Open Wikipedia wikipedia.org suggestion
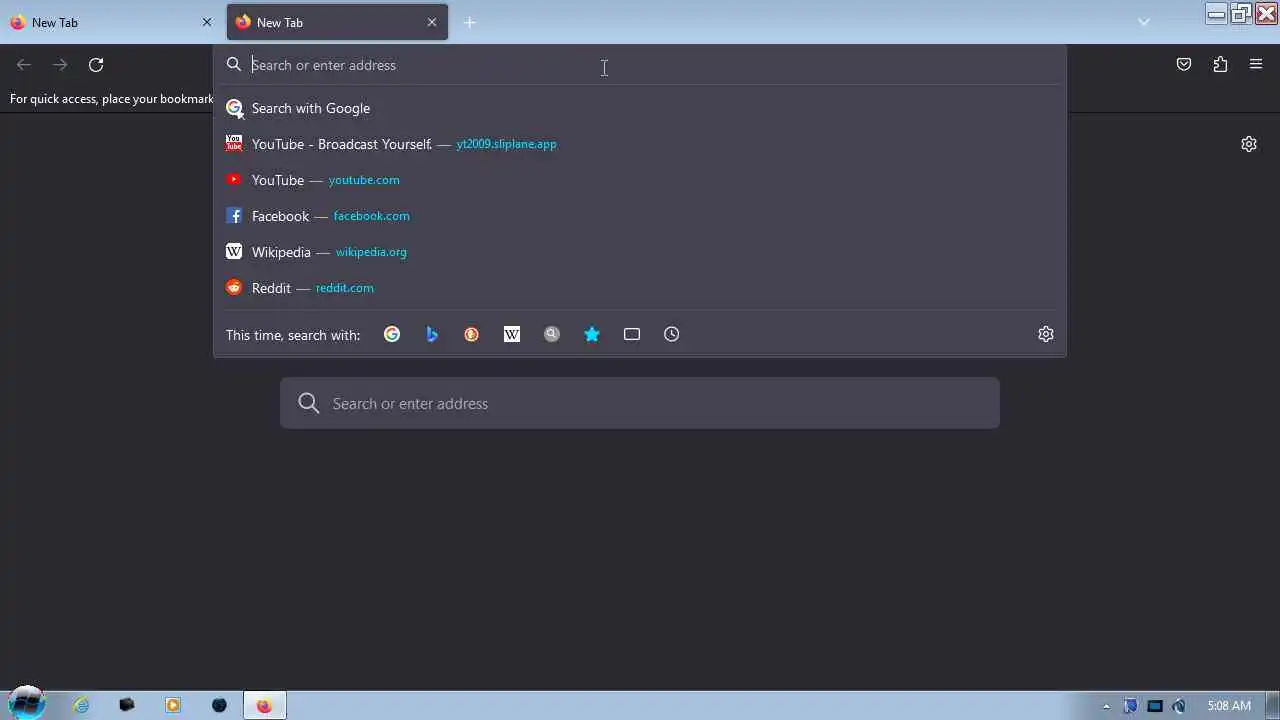 (640, 252)
